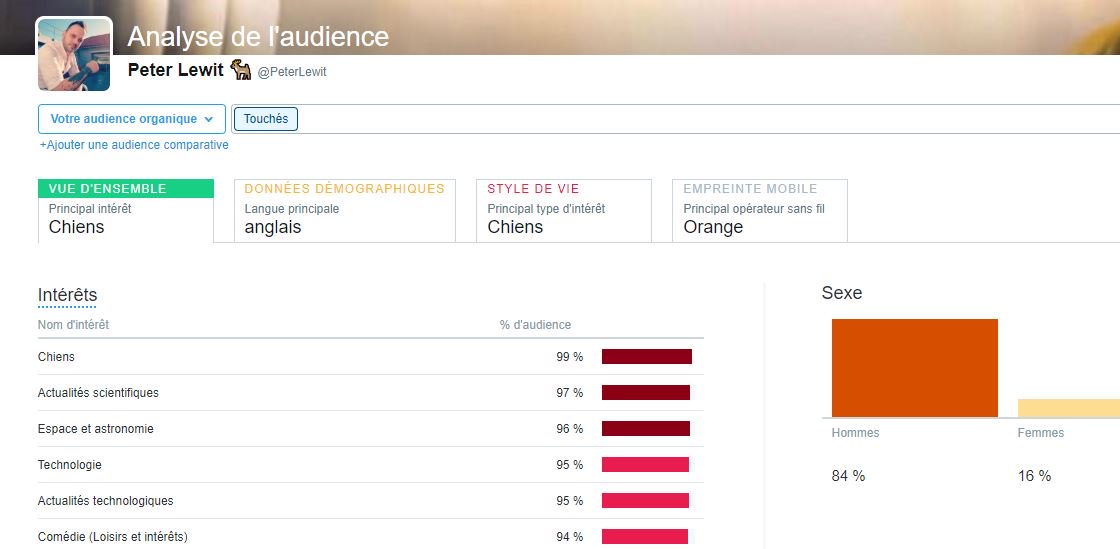The height and width of the screenshot is (549, 1120).
Task: Click the yellow Femmes bar in Sexe chart
Action: pos(1069,408)
